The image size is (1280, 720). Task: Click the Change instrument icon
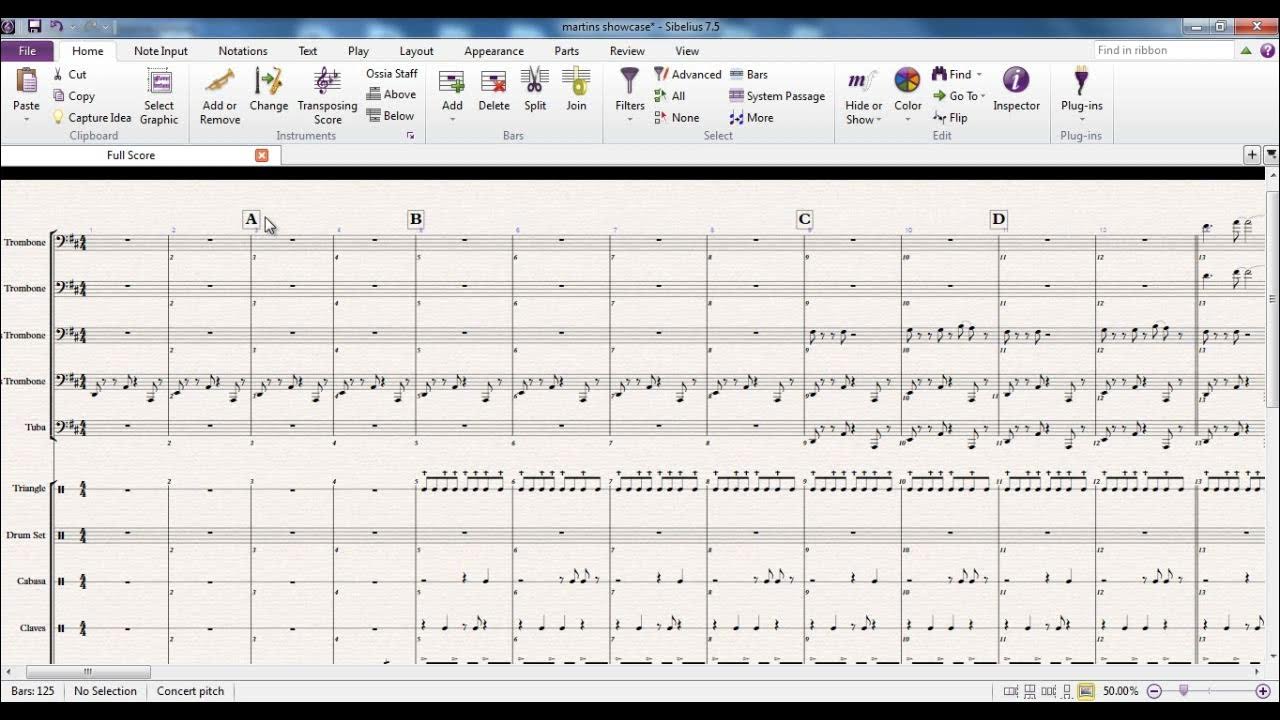[x=268, y=82]
